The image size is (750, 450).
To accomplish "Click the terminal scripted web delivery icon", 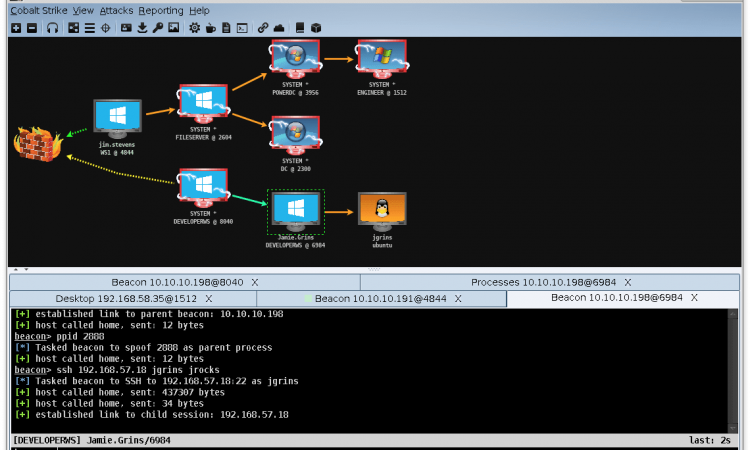I will (x=243, y=28).
